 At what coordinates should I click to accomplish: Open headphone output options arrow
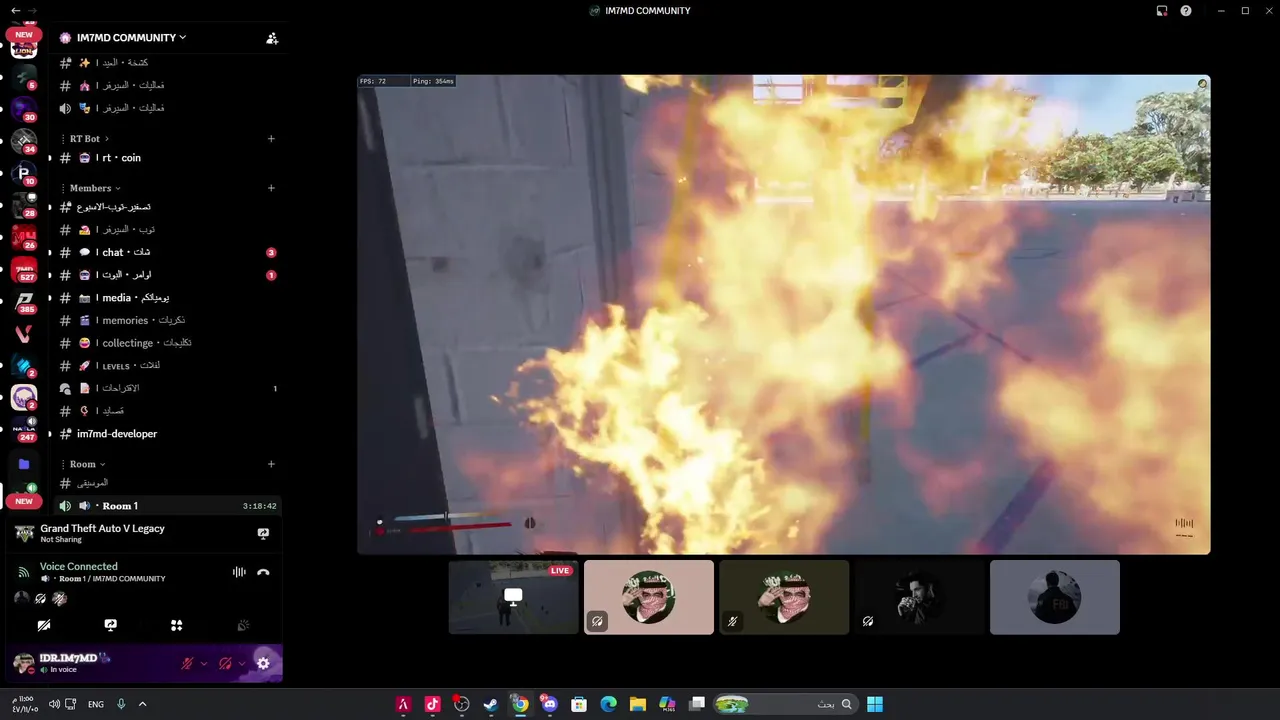[242, 663]
